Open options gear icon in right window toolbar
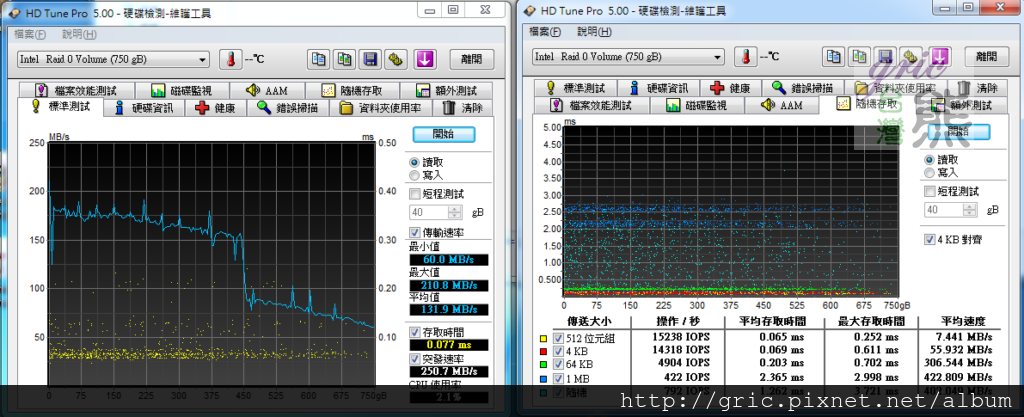Image resolution: width=1024 pixels, height=417 pixels. pyautogui.click(x=910, y=57)
